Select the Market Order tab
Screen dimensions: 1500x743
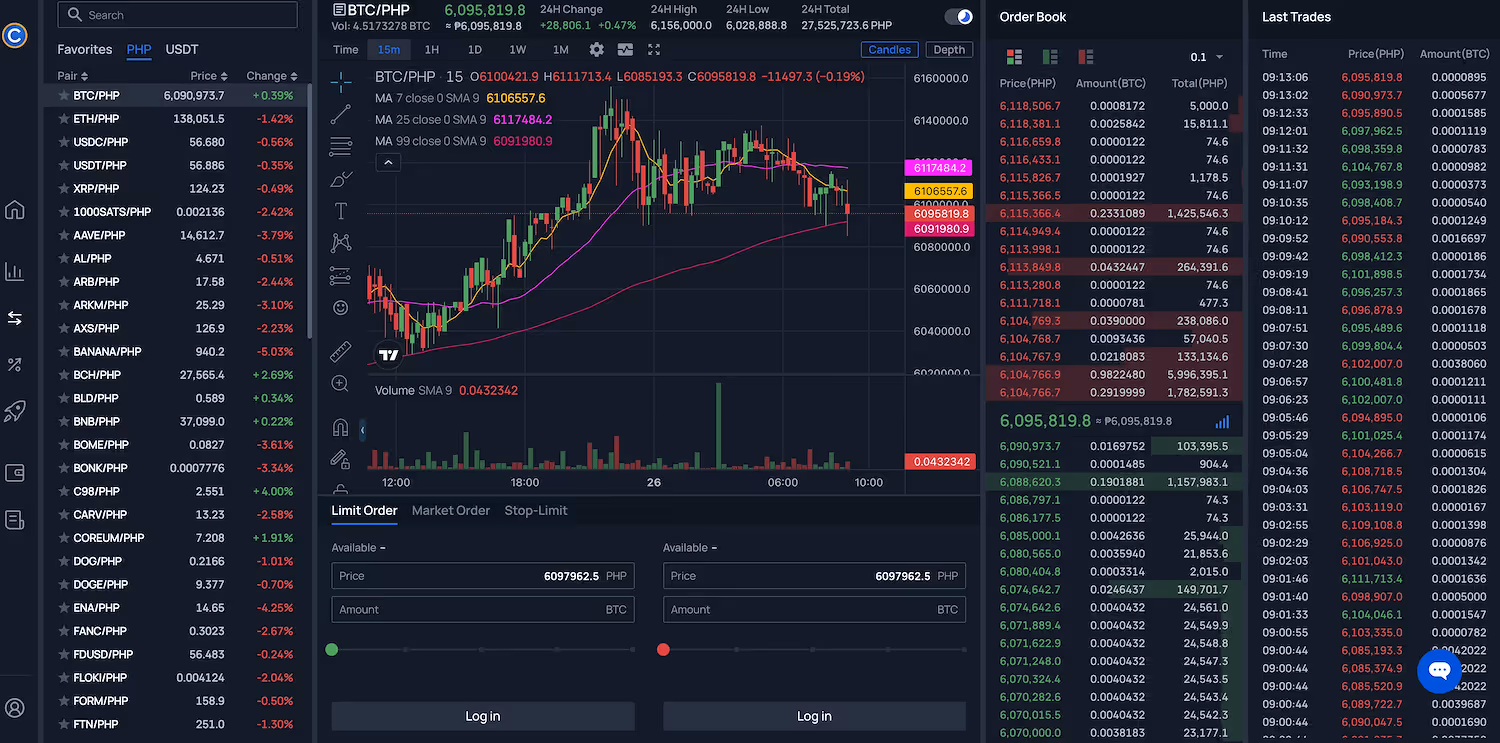(x=451, y=510)
